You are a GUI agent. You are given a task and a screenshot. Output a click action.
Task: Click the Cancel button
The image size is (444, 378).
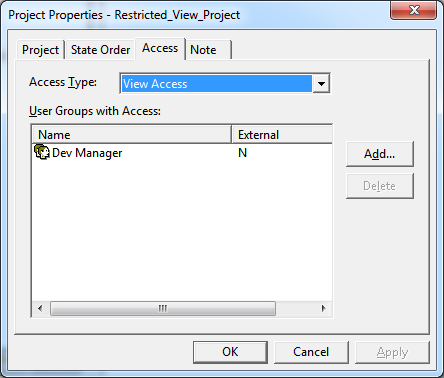point(311,352)
